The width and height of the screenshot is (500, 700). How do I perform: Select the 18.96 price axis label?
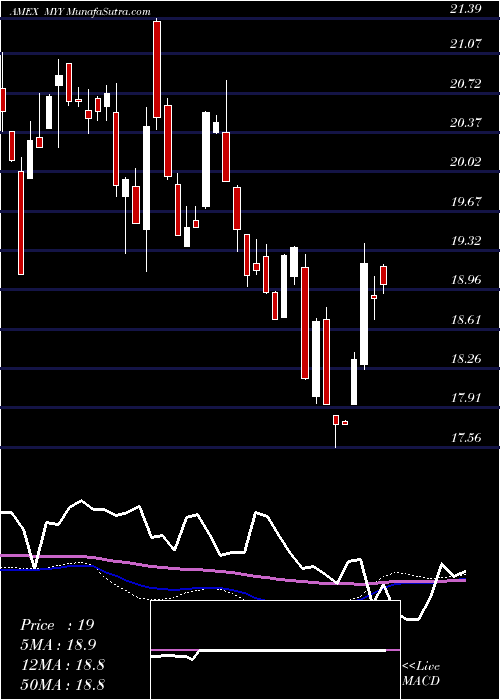click(466, 280)
